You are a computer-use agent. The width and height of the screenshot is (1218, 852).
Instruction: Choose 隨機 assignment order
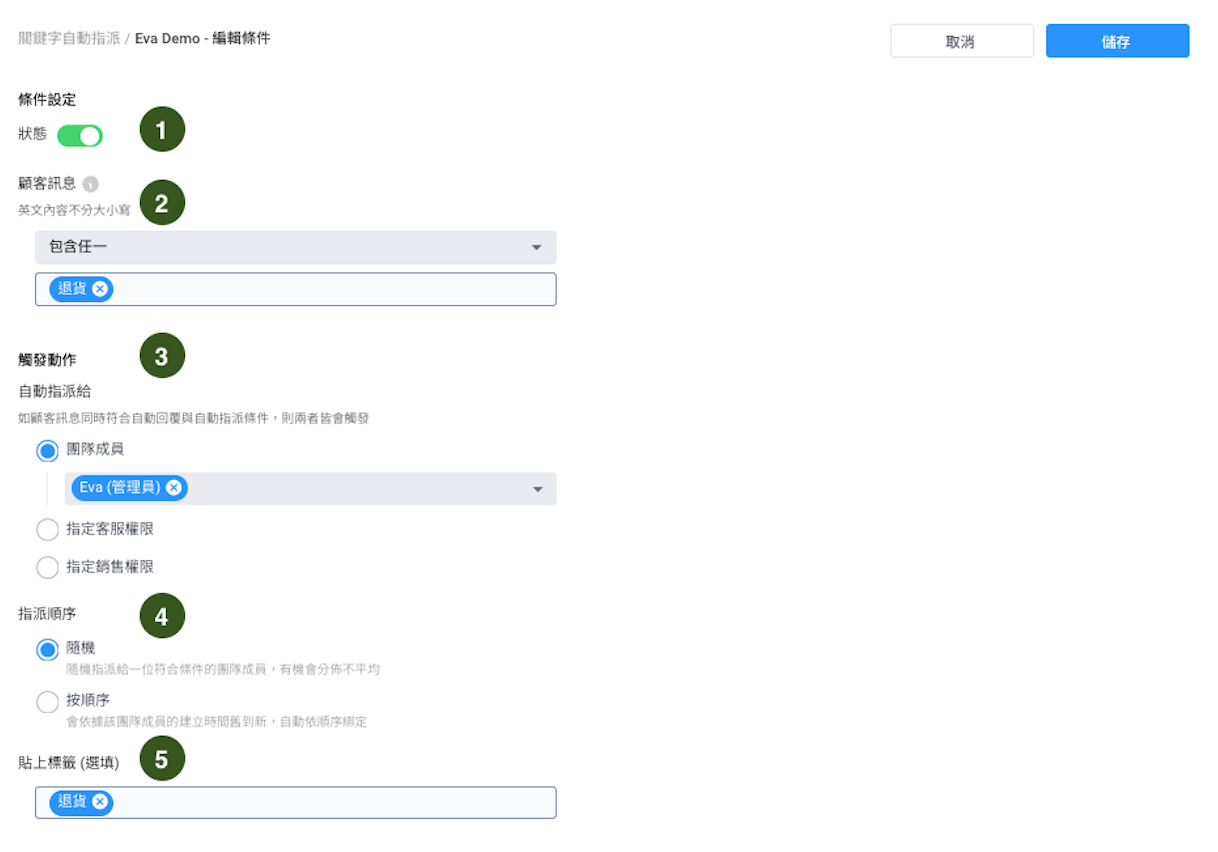coord(47,650)
